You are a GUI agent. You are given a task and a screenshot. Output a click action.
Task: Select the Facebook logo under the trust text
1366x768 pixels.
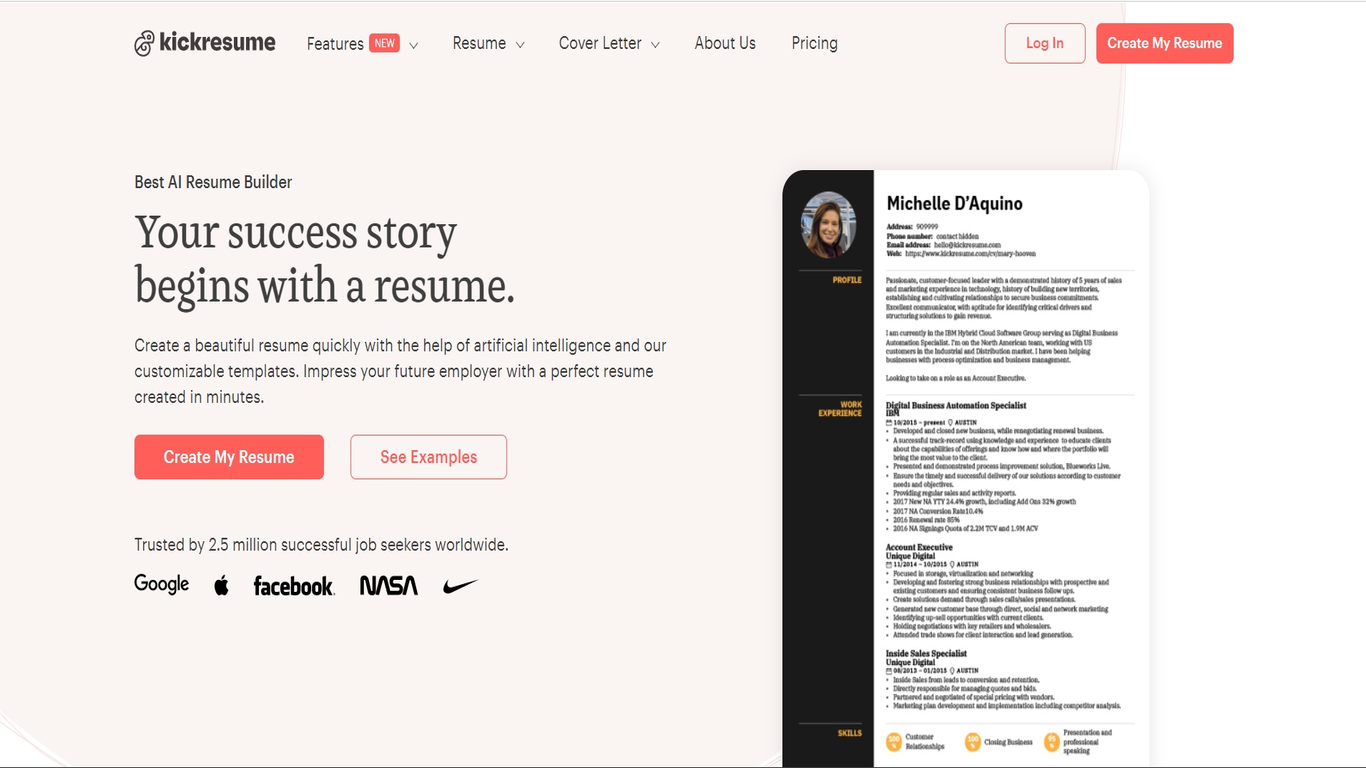pyautogui.click(x=293, y=586)
